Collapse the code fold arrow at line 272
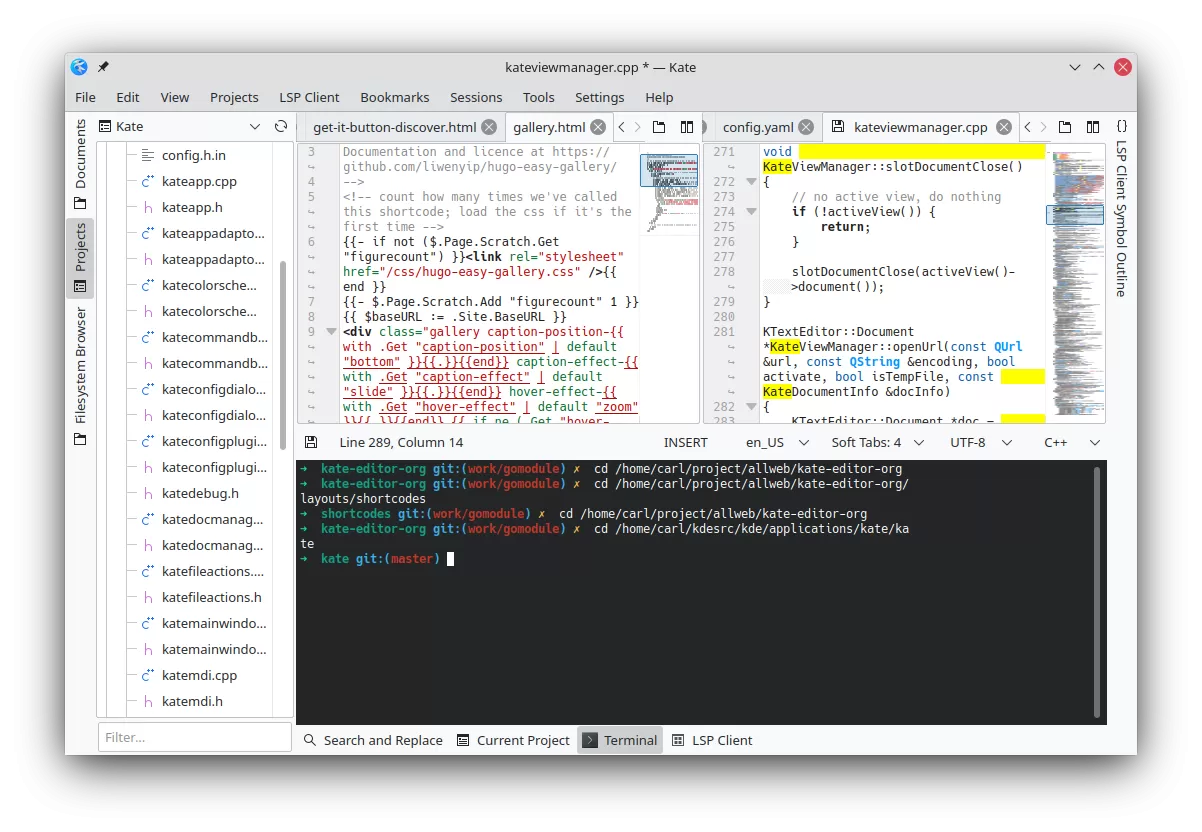1202x832 pixels. coord(752,181)
